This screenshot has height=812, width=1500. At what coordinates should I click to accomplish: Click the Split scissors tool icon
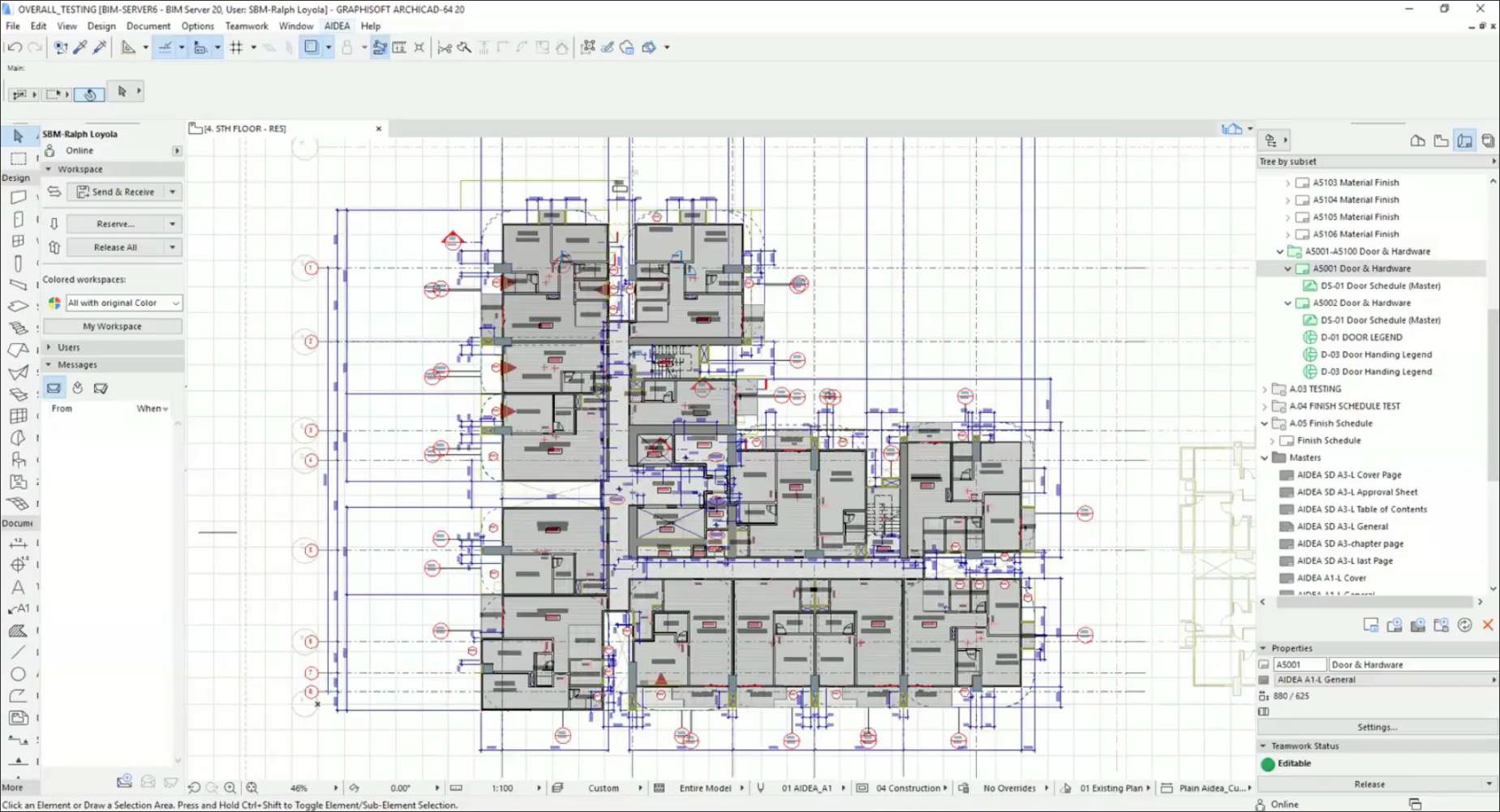tap(445, 47)
